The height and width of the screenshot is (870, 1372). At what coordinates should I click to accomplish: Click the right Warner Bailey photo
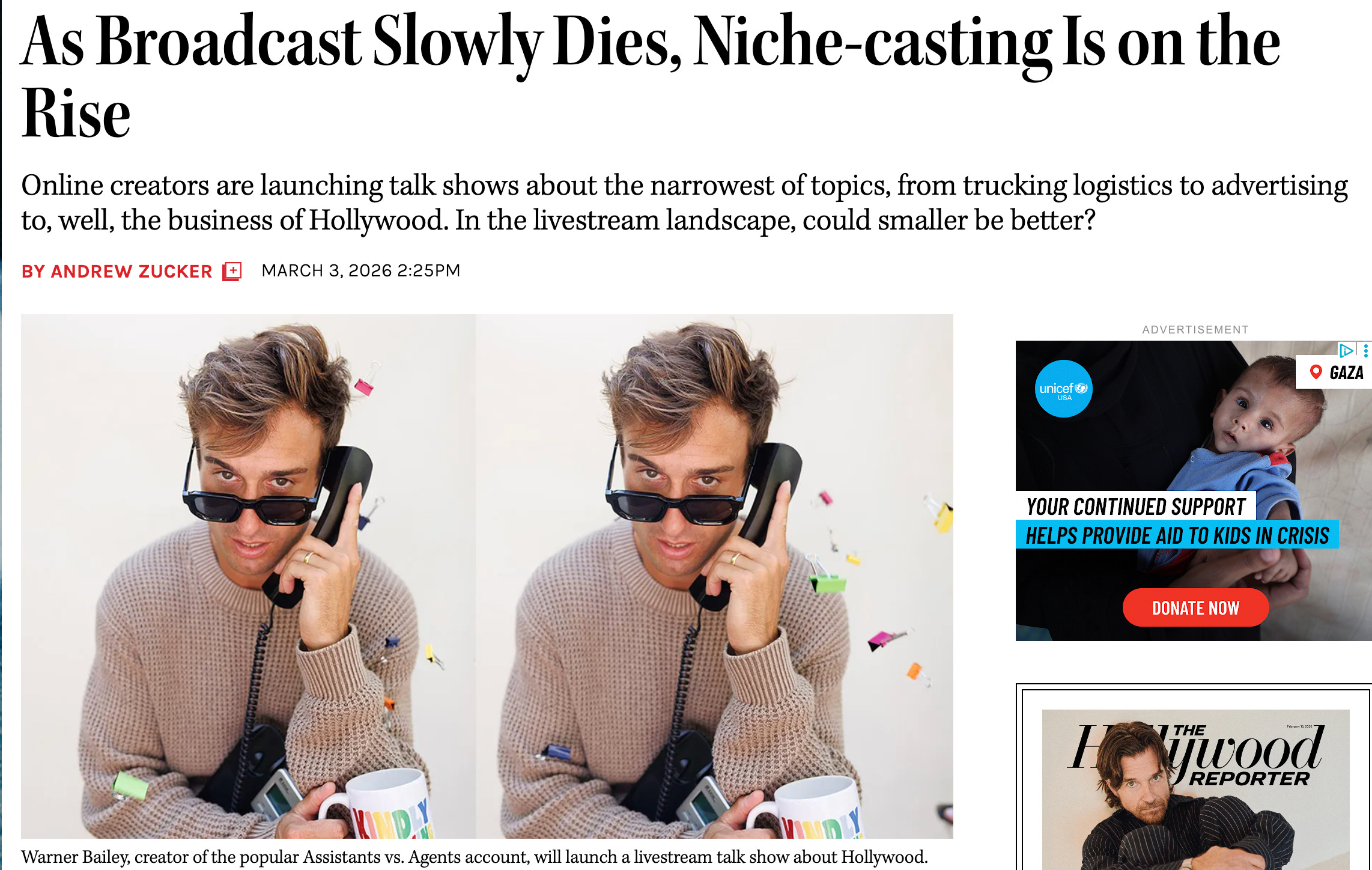tap(714, 576)
